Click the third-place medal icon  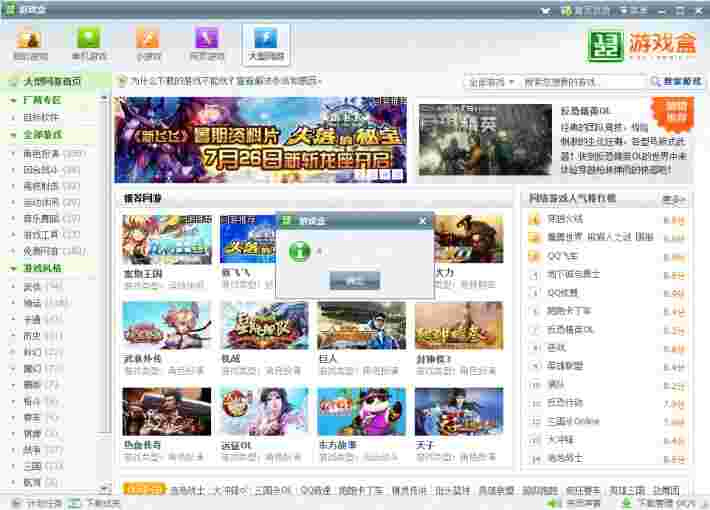tap(535, 256)
